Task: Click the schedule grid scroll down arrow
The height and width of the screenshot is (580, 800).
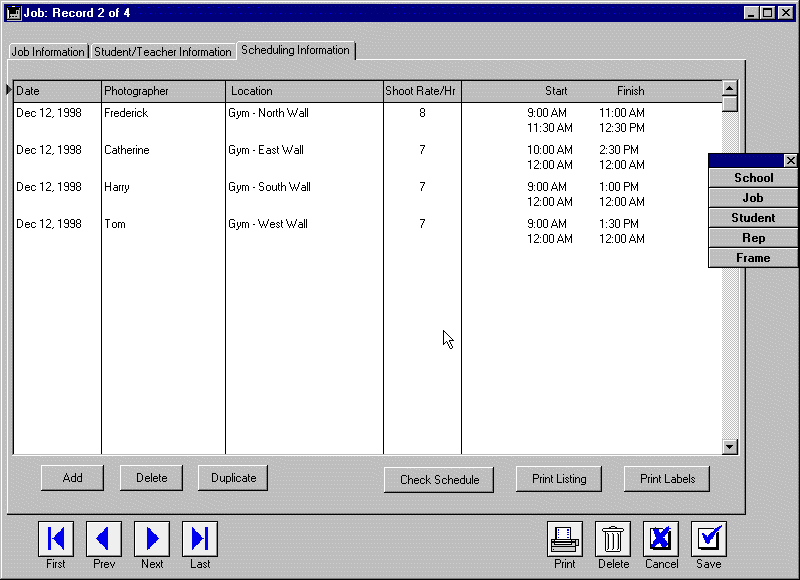Action: (x=730, y=447)
